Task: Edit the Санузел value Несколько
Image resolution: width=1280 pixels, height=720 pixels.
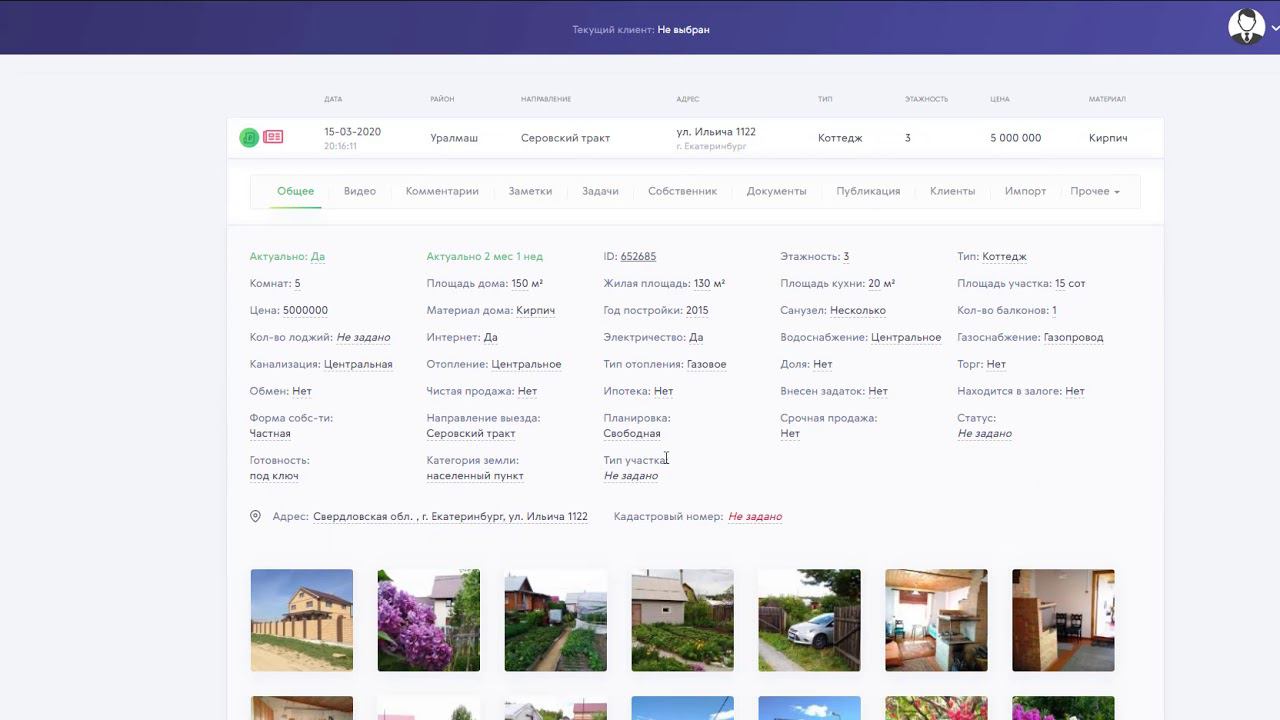Action: coord(858,311)
